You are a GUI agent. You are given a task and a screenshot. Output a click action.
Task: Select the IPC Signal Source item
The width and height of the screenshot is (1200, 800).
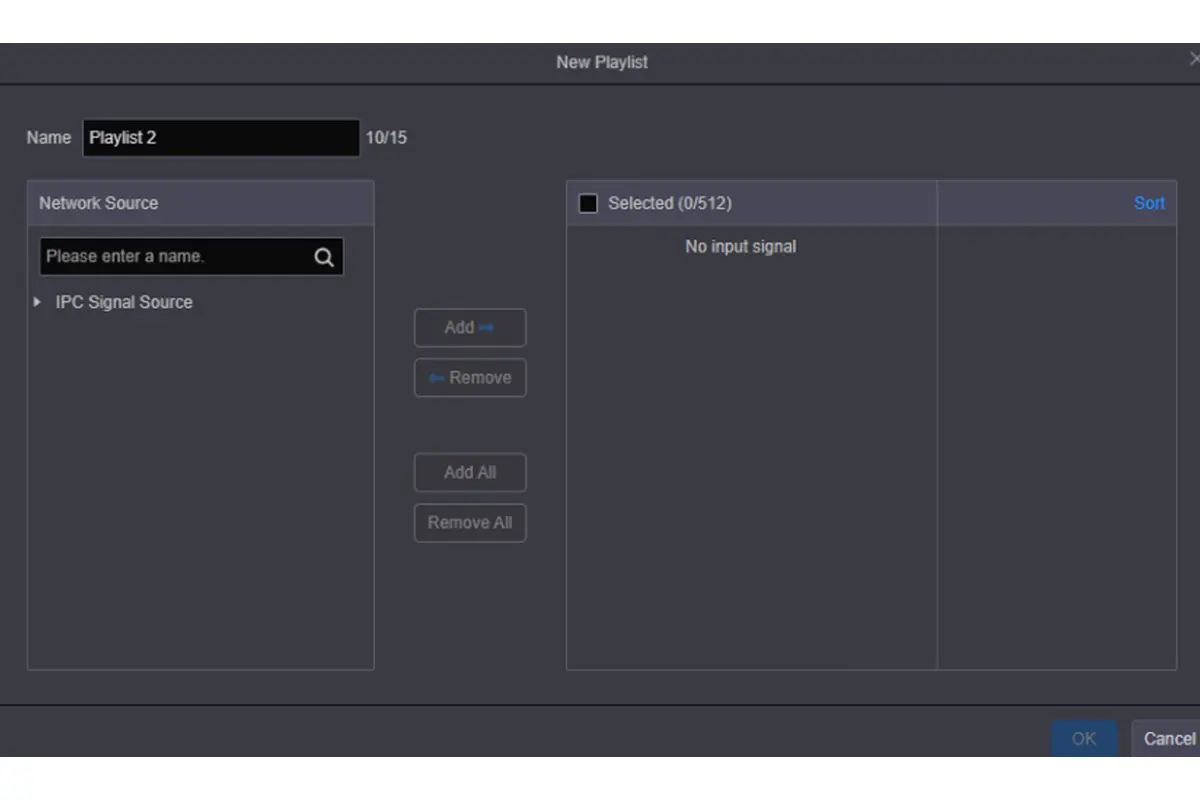(124, 302)
